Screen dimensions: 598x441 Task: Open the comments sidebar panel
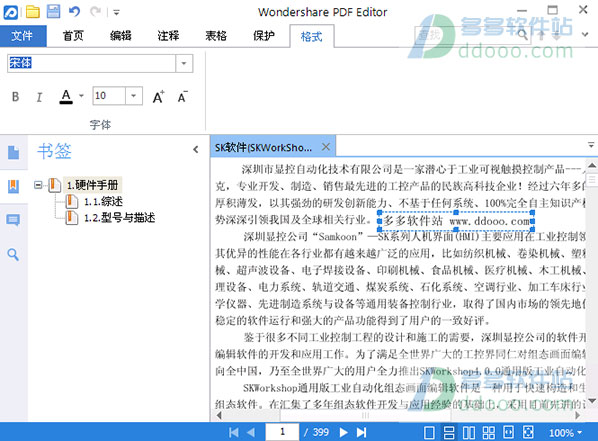[x=13, y=220]
